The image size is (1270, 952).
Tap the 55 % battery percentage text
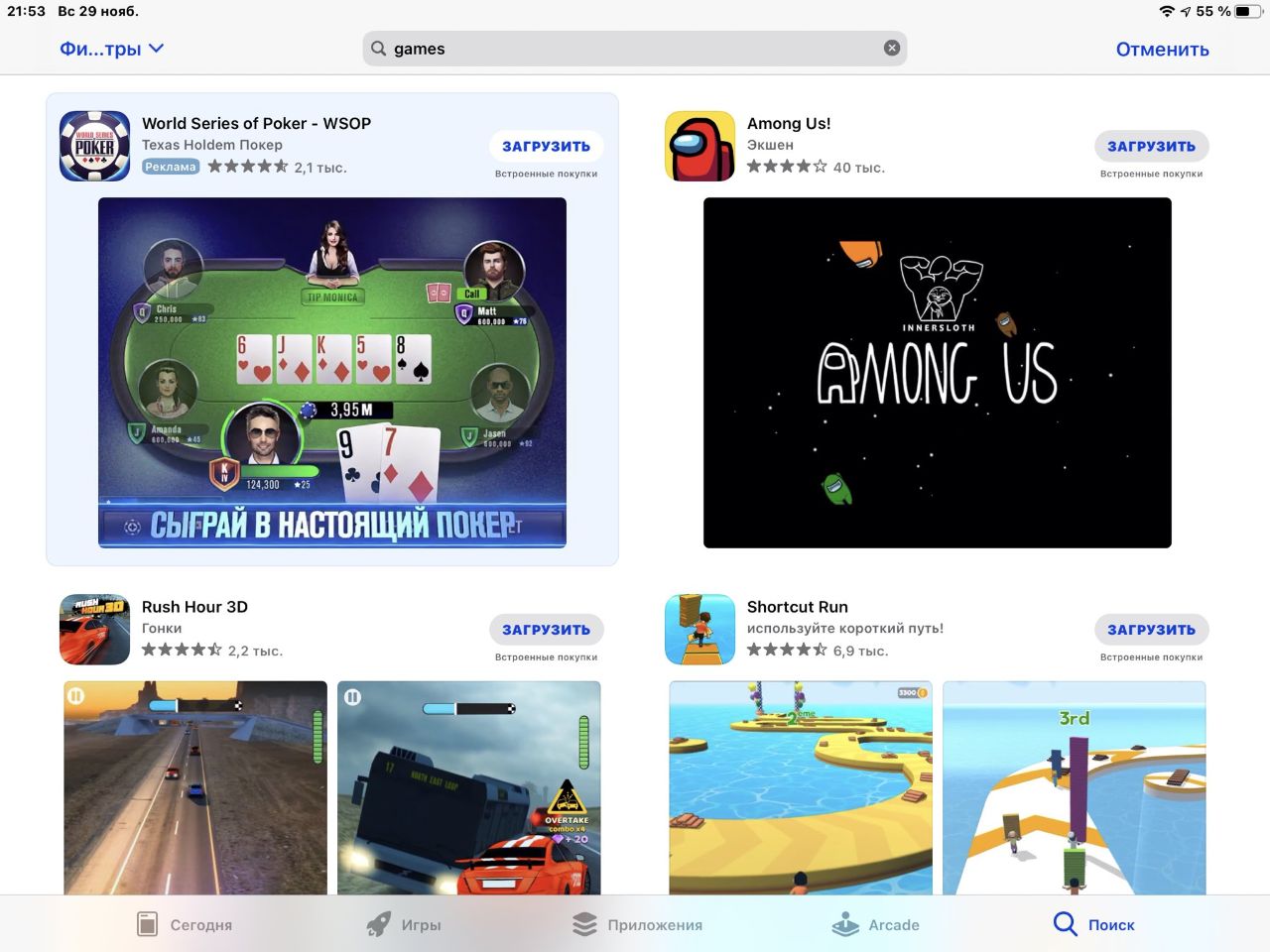pyautogui.click(x=1213, y=11)
